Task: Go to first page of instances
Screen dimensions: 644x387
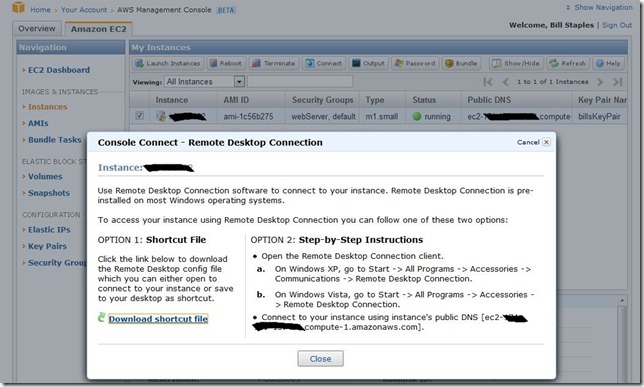Action: (488, 82)
